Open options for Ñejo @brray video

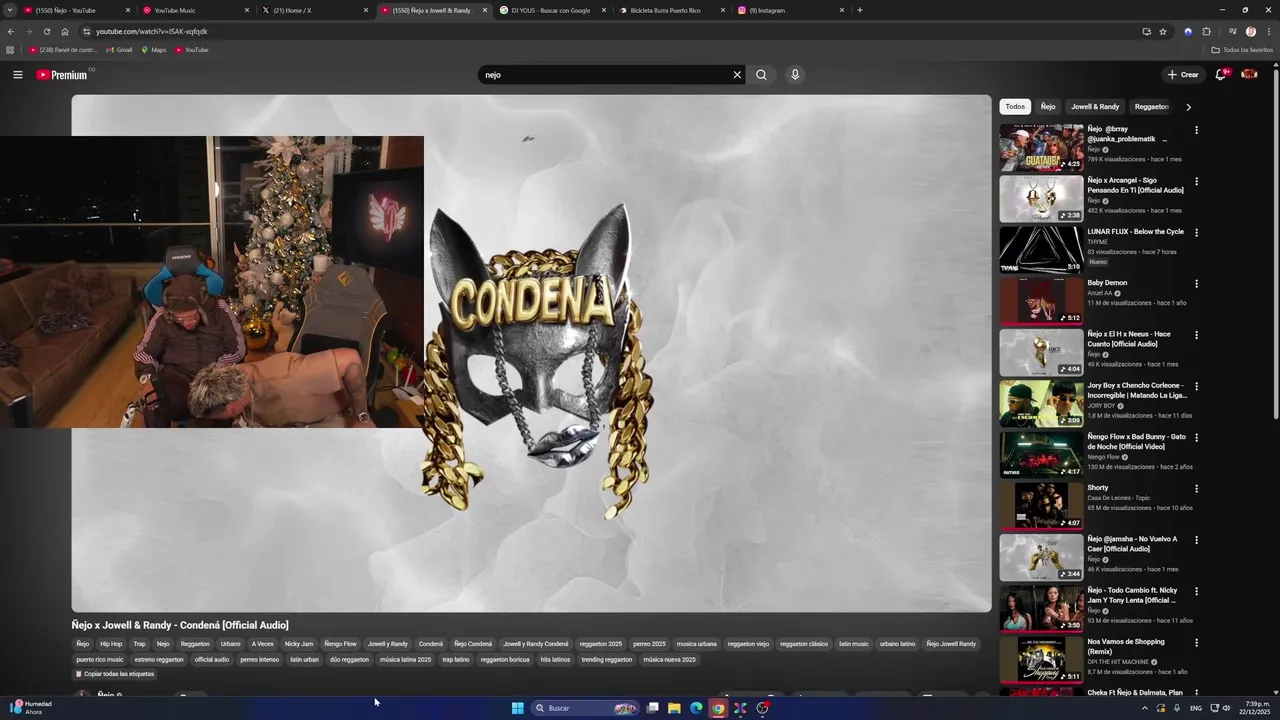(x=1196, y=130)
